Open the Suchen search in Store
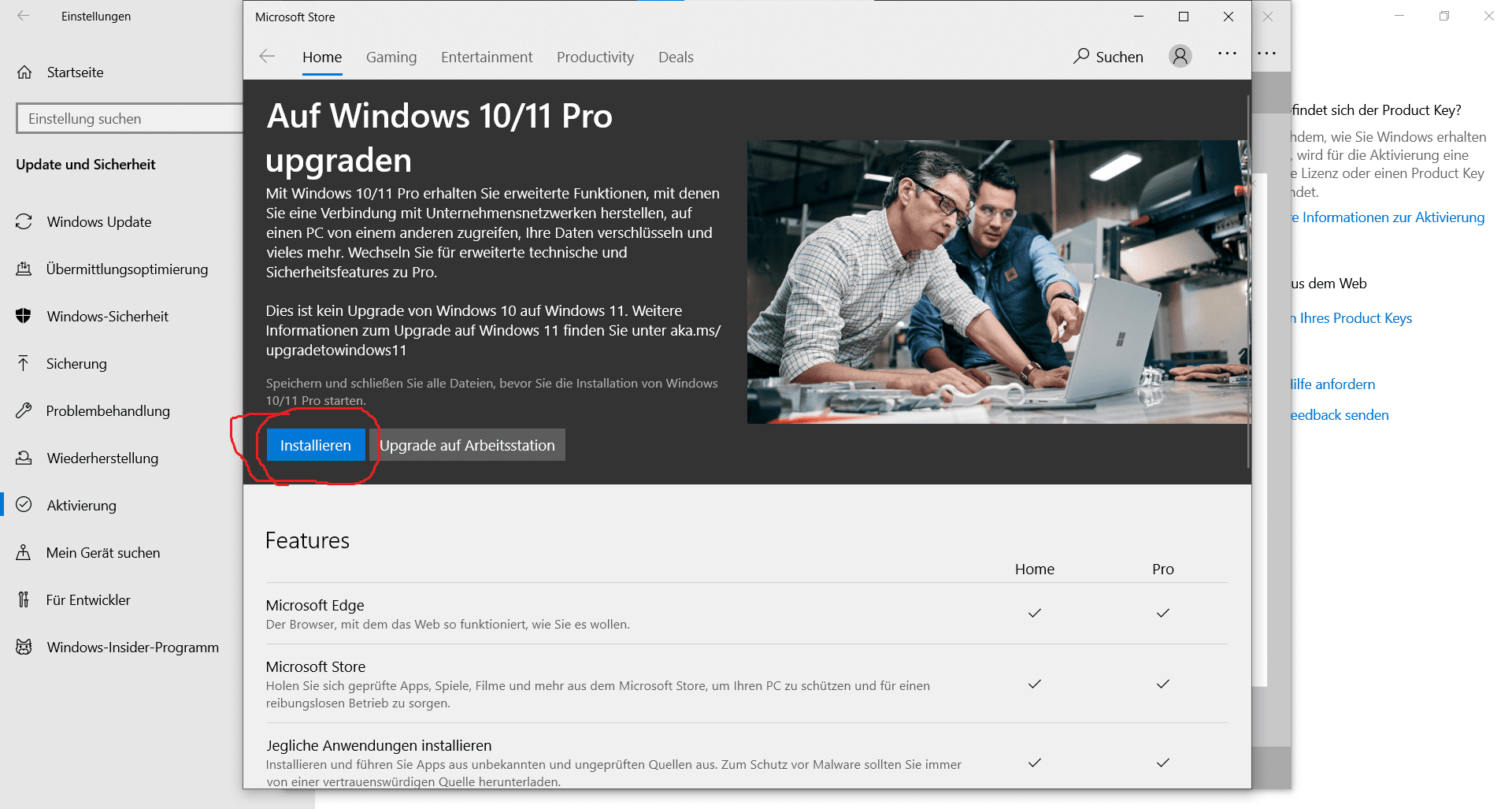 (1108, 57)
